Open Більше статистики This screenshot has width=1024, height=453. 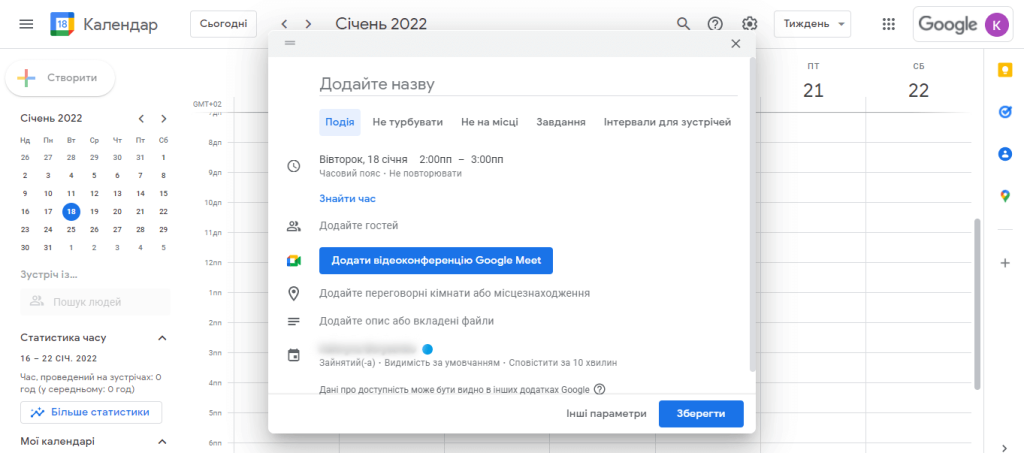91,413
